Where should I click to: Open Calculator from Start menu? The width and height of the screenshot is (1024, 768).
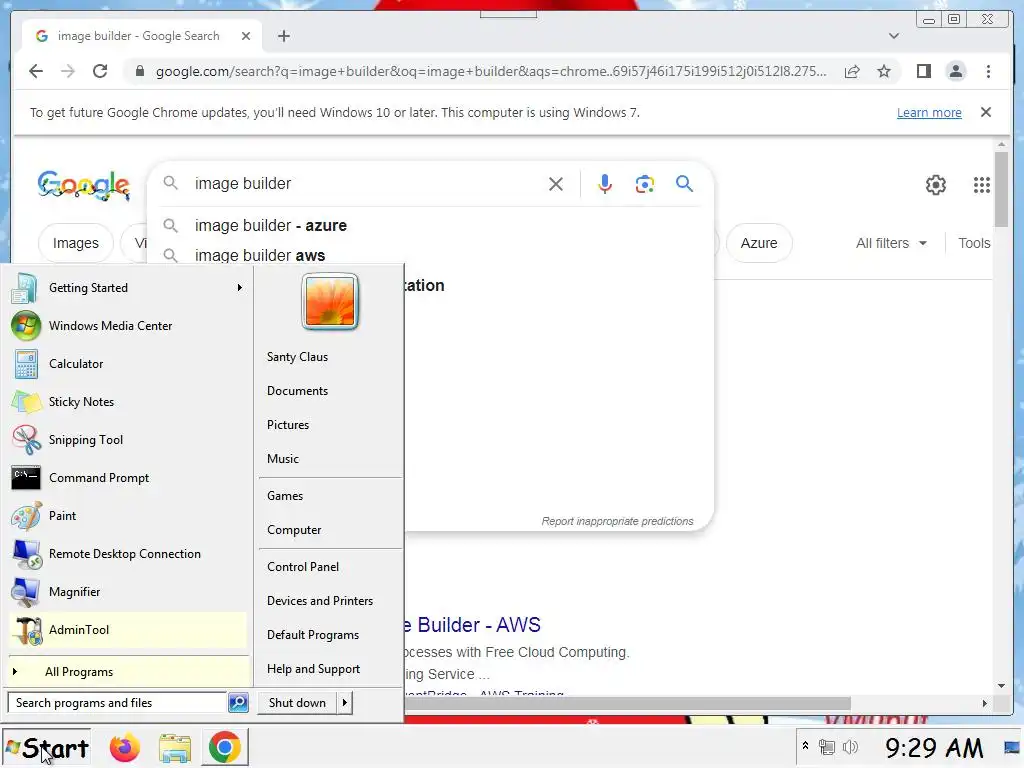[127, 364]
